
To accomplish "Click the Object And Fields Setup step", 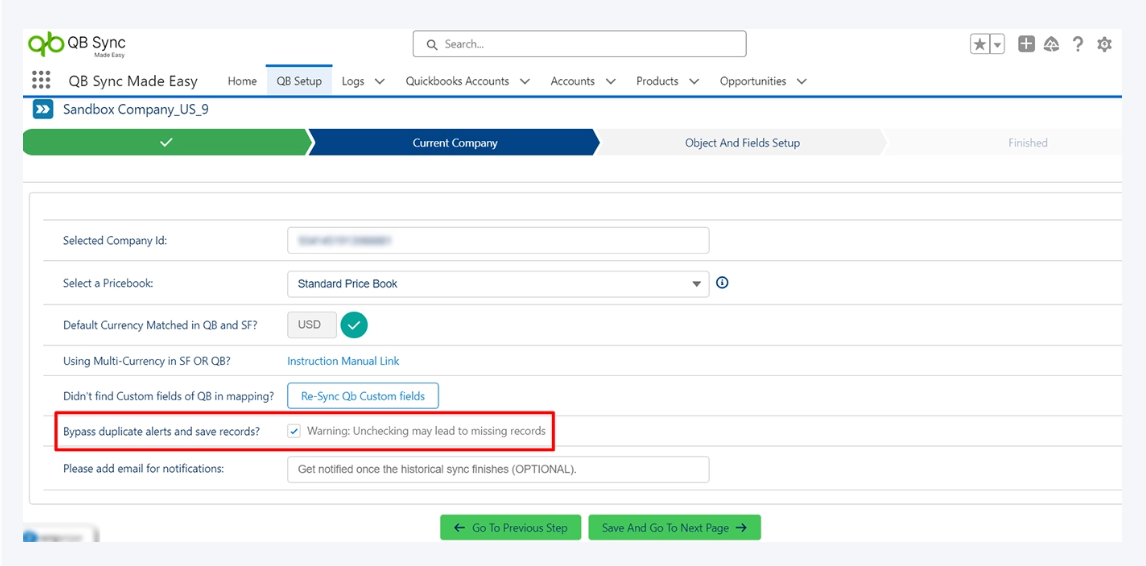I will [742, 143].
